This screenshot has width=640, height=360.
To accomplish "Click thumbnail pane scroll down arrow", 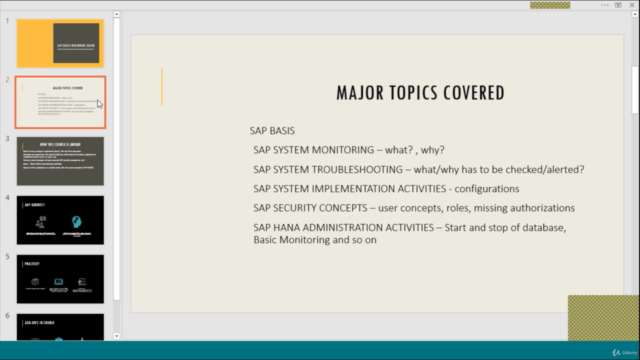I will (x=117, y=336).
